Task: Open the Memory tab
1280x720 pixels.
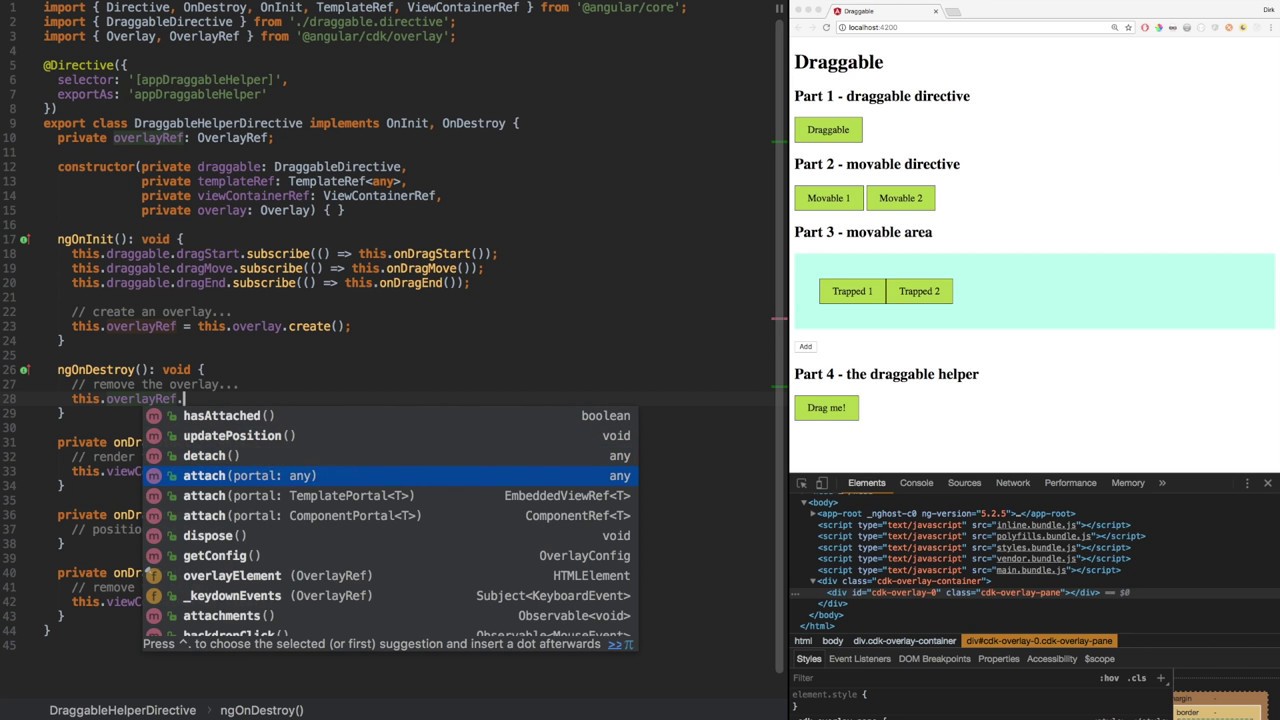Action: click(1127, 483)
